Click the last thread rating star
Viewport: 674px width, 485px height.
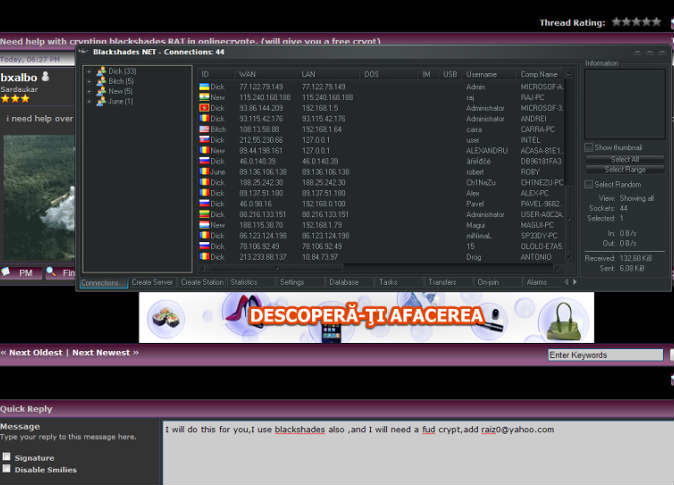pyautogui.click(x=655, y=21)
